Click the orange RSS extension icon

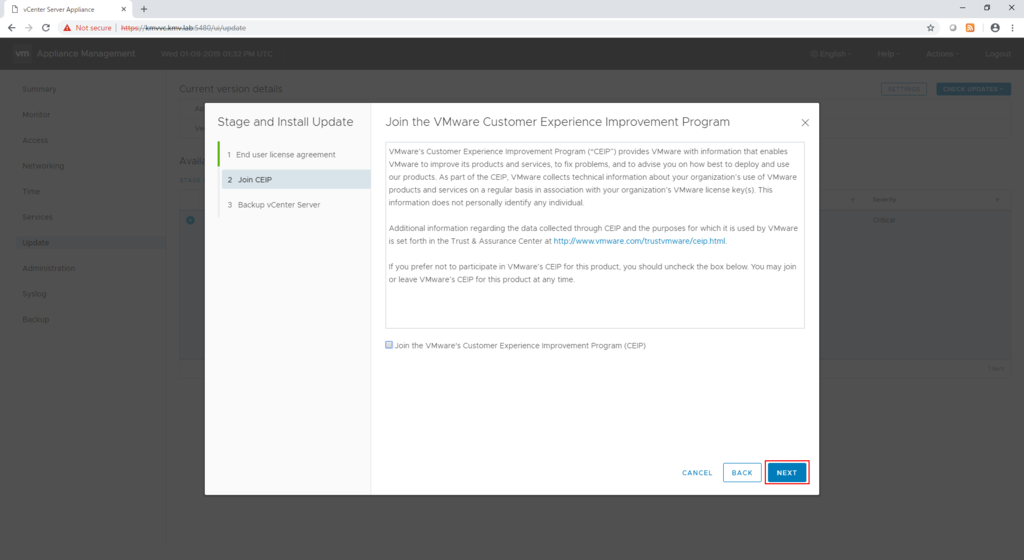point(970,28)
